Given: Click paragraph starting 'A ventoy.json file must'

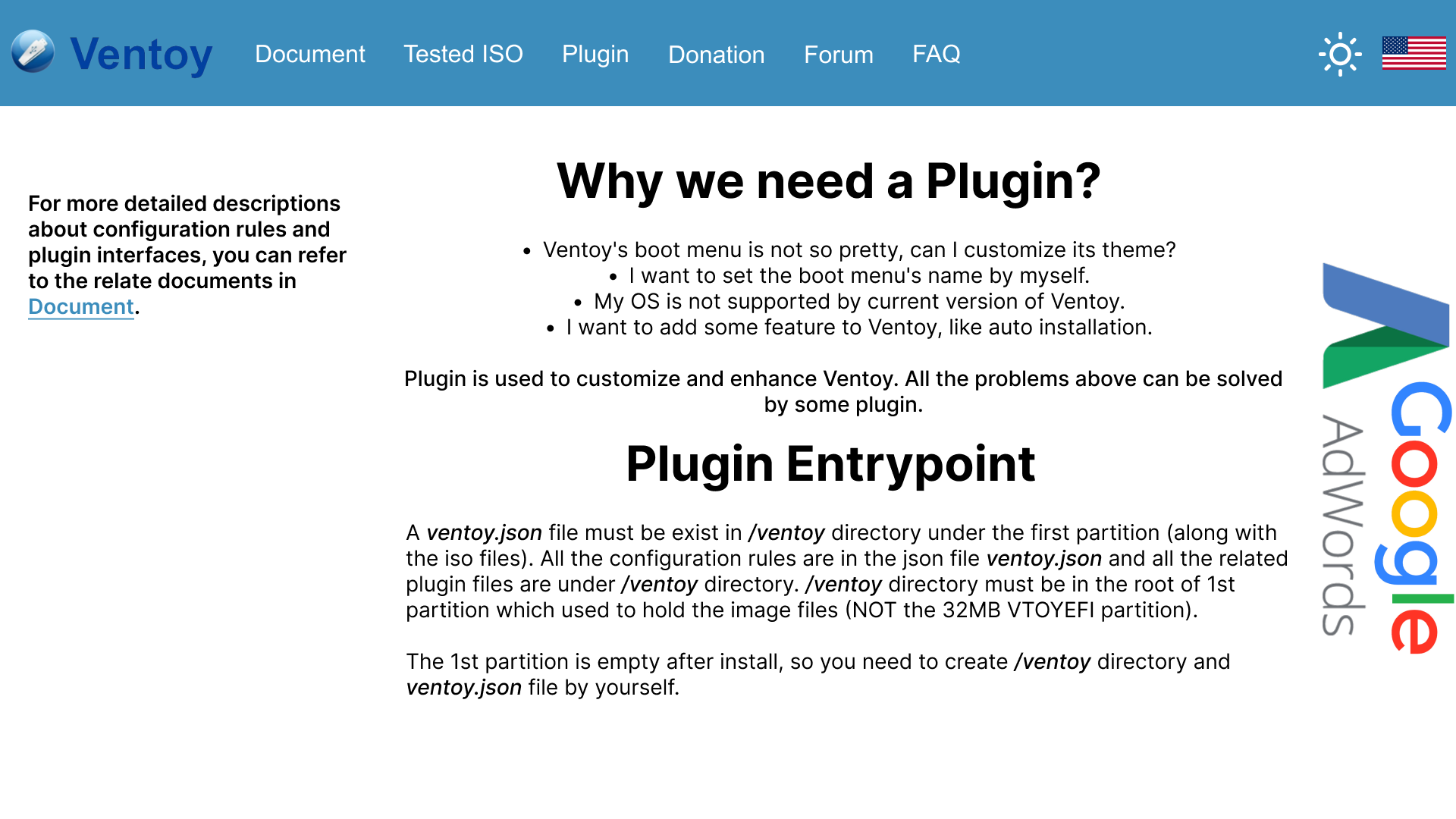Looking at the screenshot, I should (847, 571).
